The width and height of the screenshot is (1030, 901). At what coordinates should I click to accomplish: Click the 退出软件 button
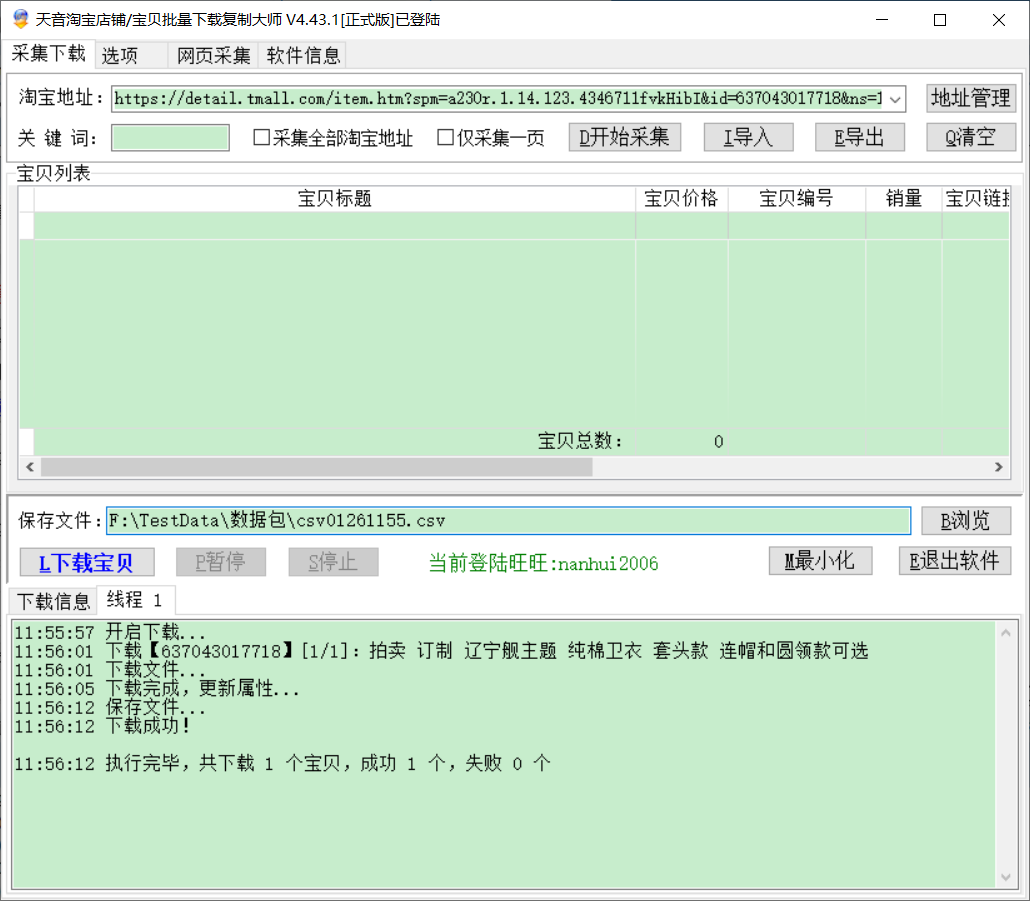pos(955,561)
